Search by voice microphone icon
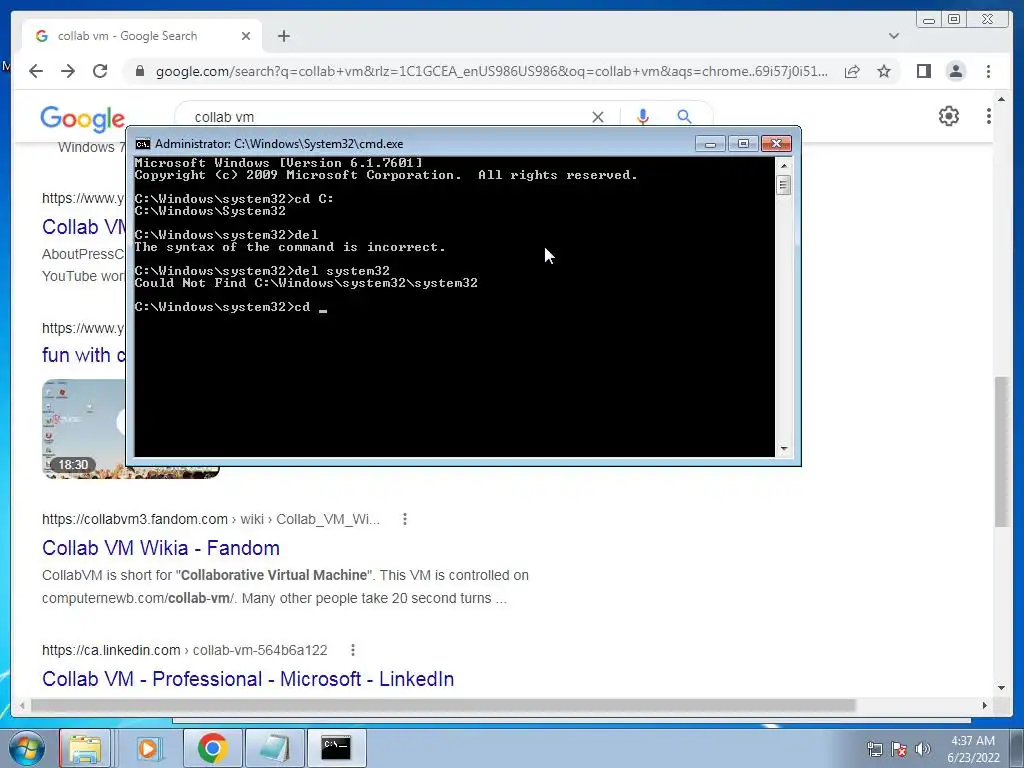The height and width of the screenshot is (768, 1024). 643,117
